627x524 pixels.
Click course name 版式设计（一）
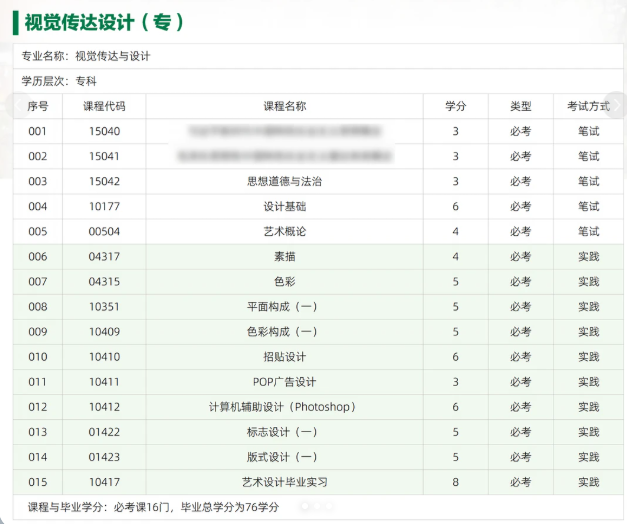coord(282,457)
